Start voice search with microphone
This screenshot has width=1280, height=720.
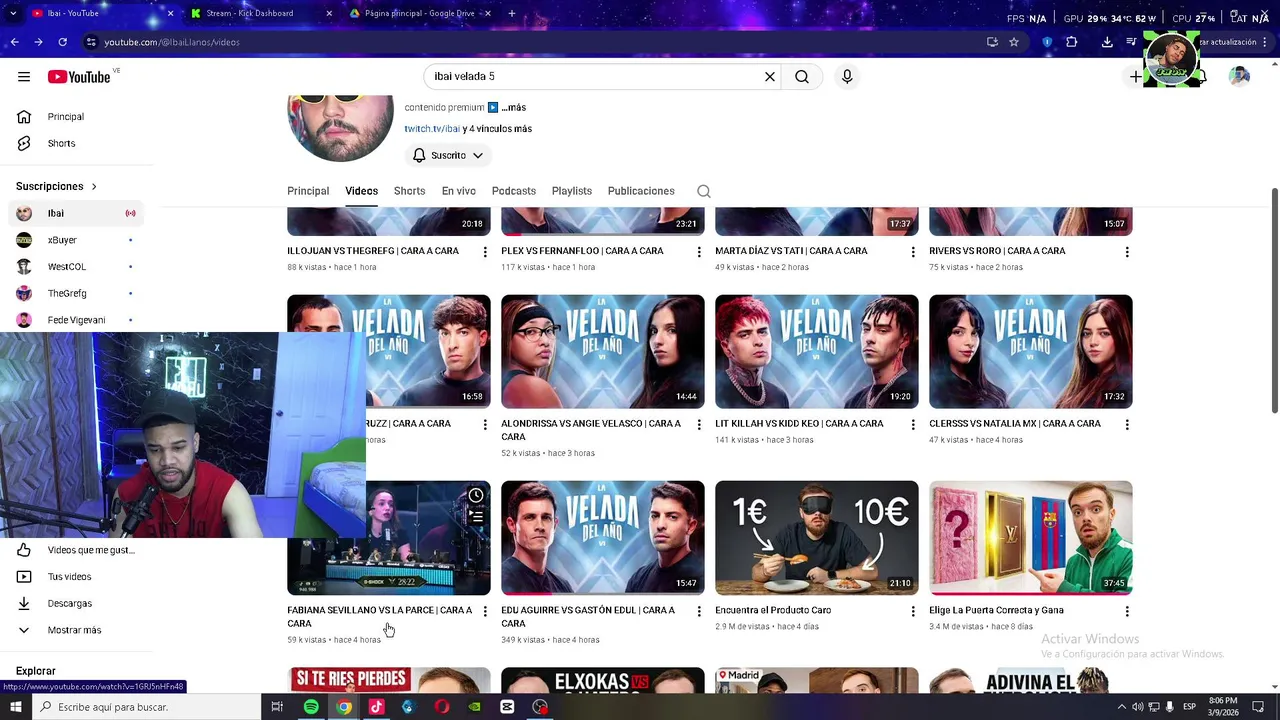click(847, 76)
